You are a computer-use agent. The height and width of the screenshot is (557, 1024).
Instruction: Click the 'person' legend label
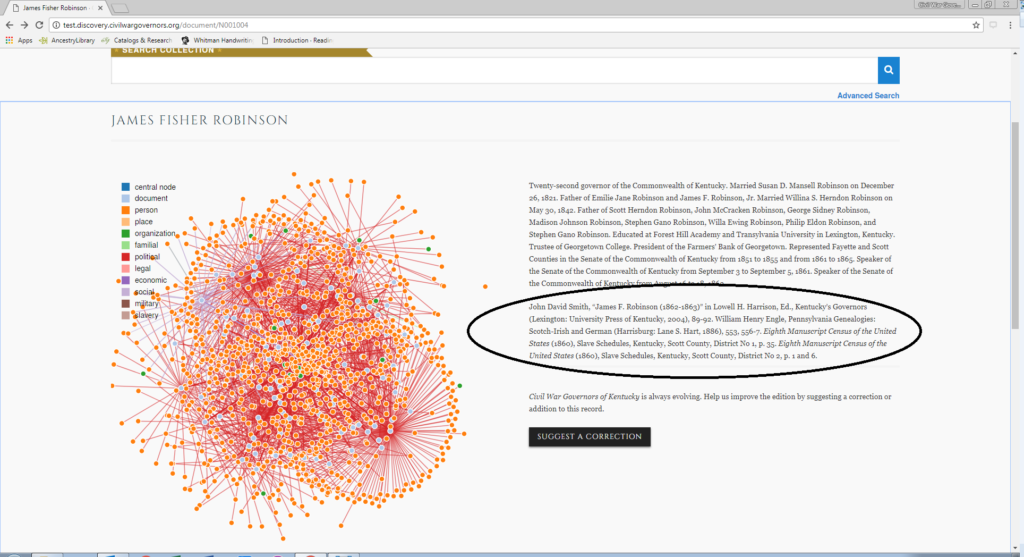(x=146, y=210)
